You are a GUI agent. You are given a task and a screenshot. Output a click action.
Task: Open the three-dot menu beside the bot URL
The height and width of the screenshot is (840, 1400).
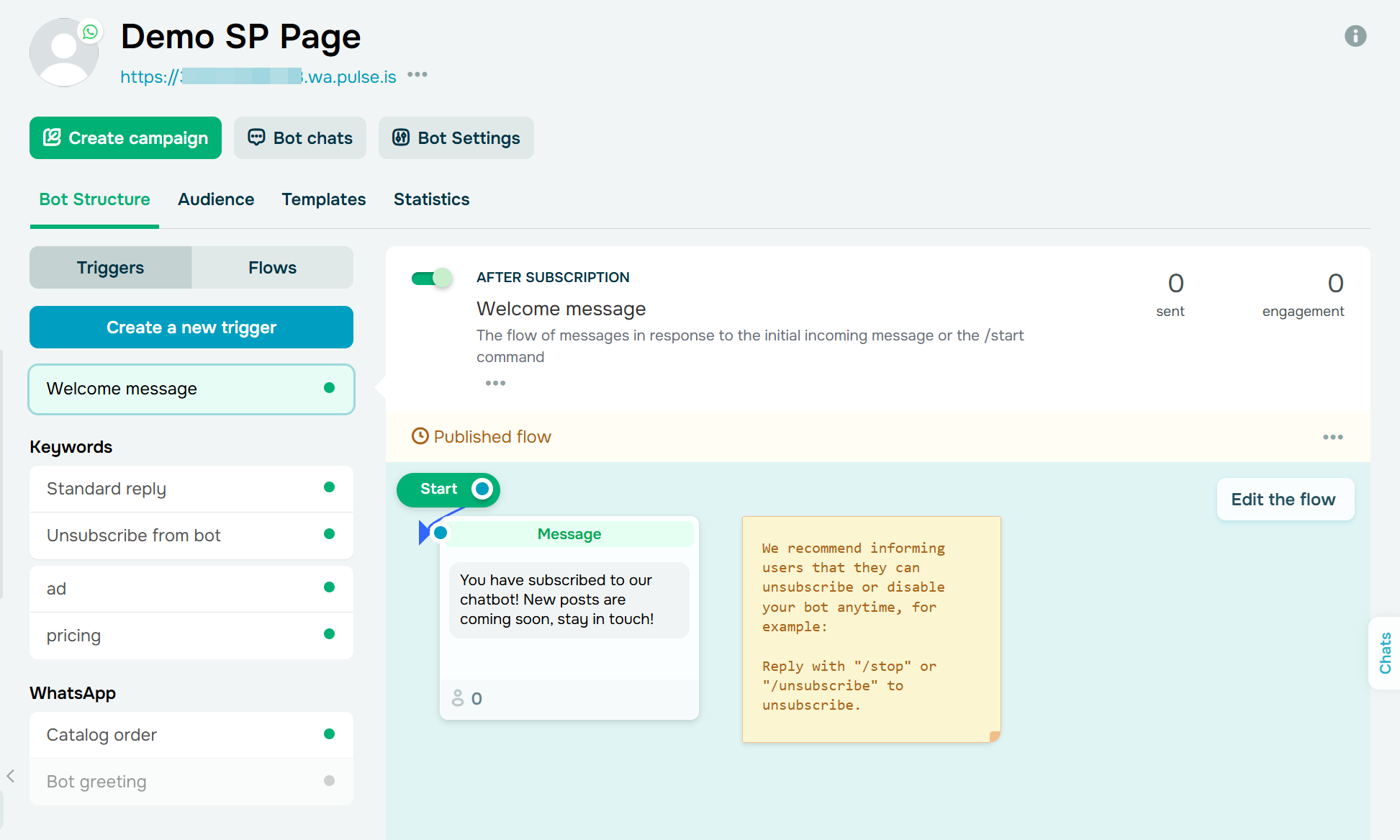pos(417,75)
